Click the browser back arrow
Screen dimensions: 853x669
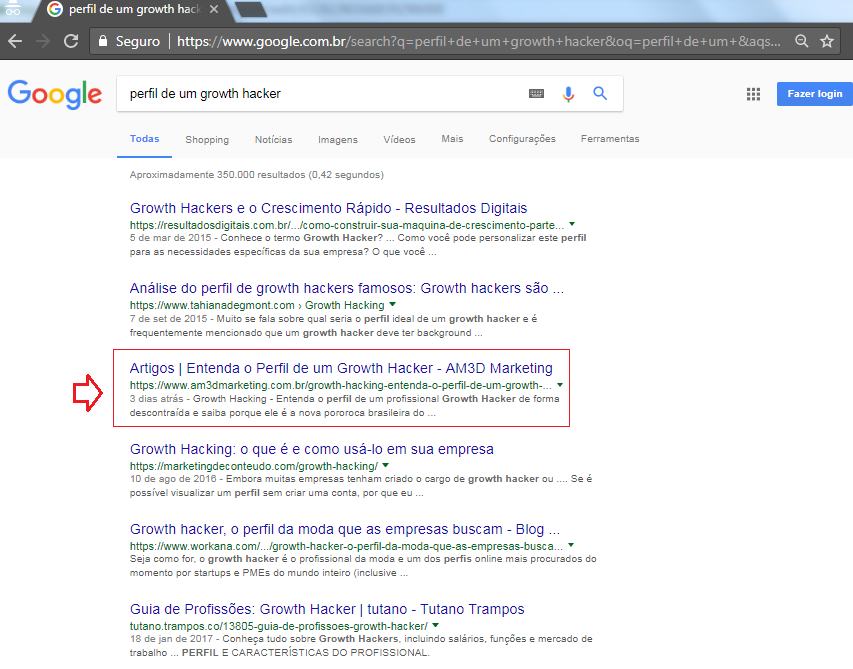15,41
